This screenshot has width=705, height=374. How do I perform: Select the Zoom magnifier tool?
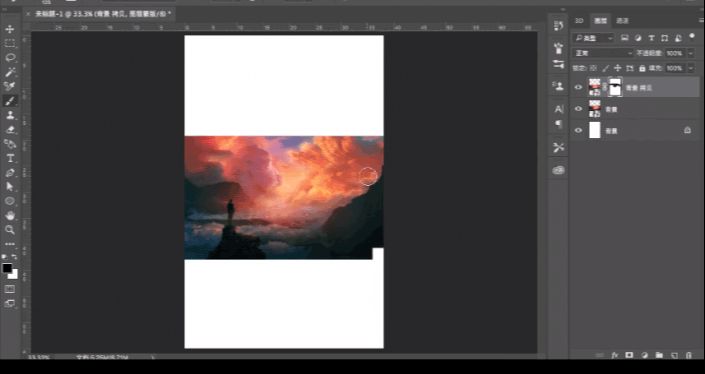click(x=9, y=230)
